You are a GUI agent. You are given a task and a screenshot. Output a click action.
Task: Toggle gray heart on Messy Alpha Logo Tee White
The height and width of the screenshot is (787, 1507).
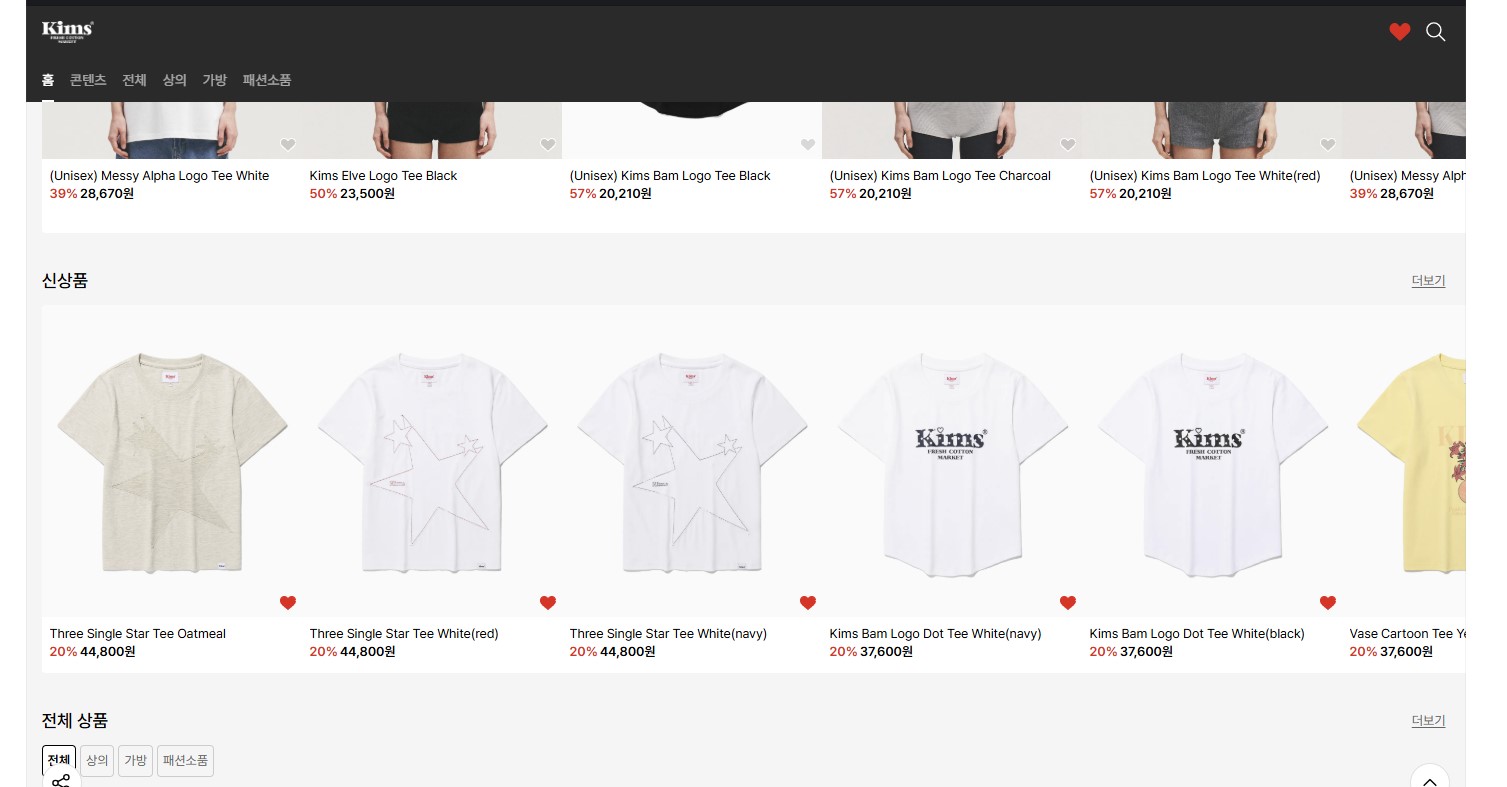(288, 144)
